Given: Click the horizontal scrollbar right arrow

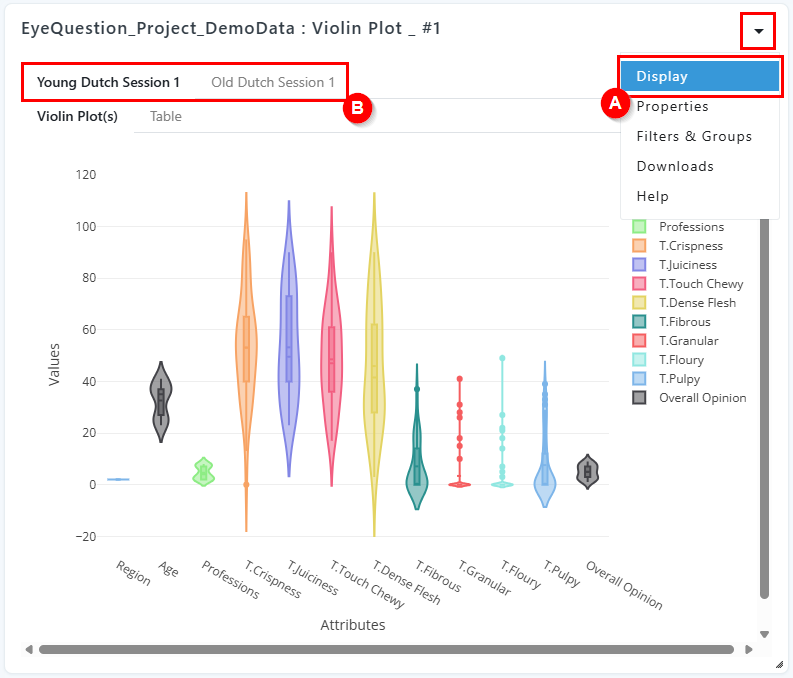Looking at the screenshot, I should 749,649.
